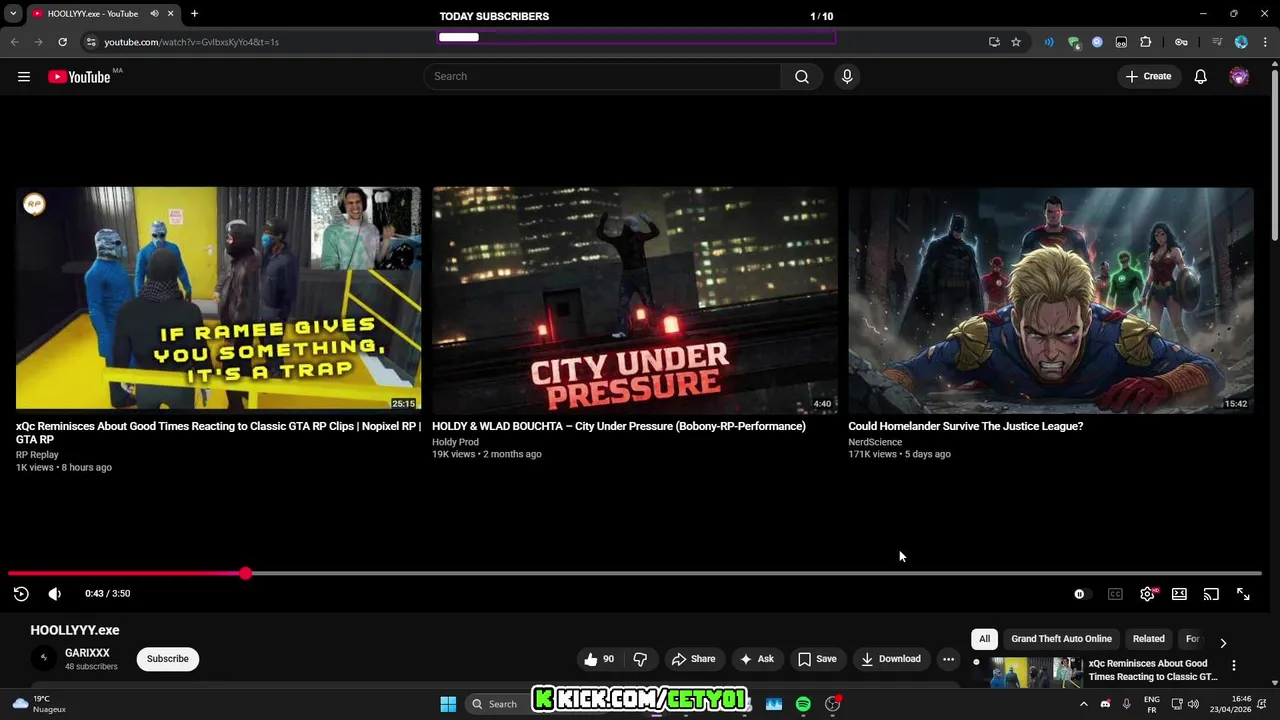Image resolution: width=1280 pixels, height=720 pixels.
Task: Bookmark this page with the star
Action: [1016, 42]
